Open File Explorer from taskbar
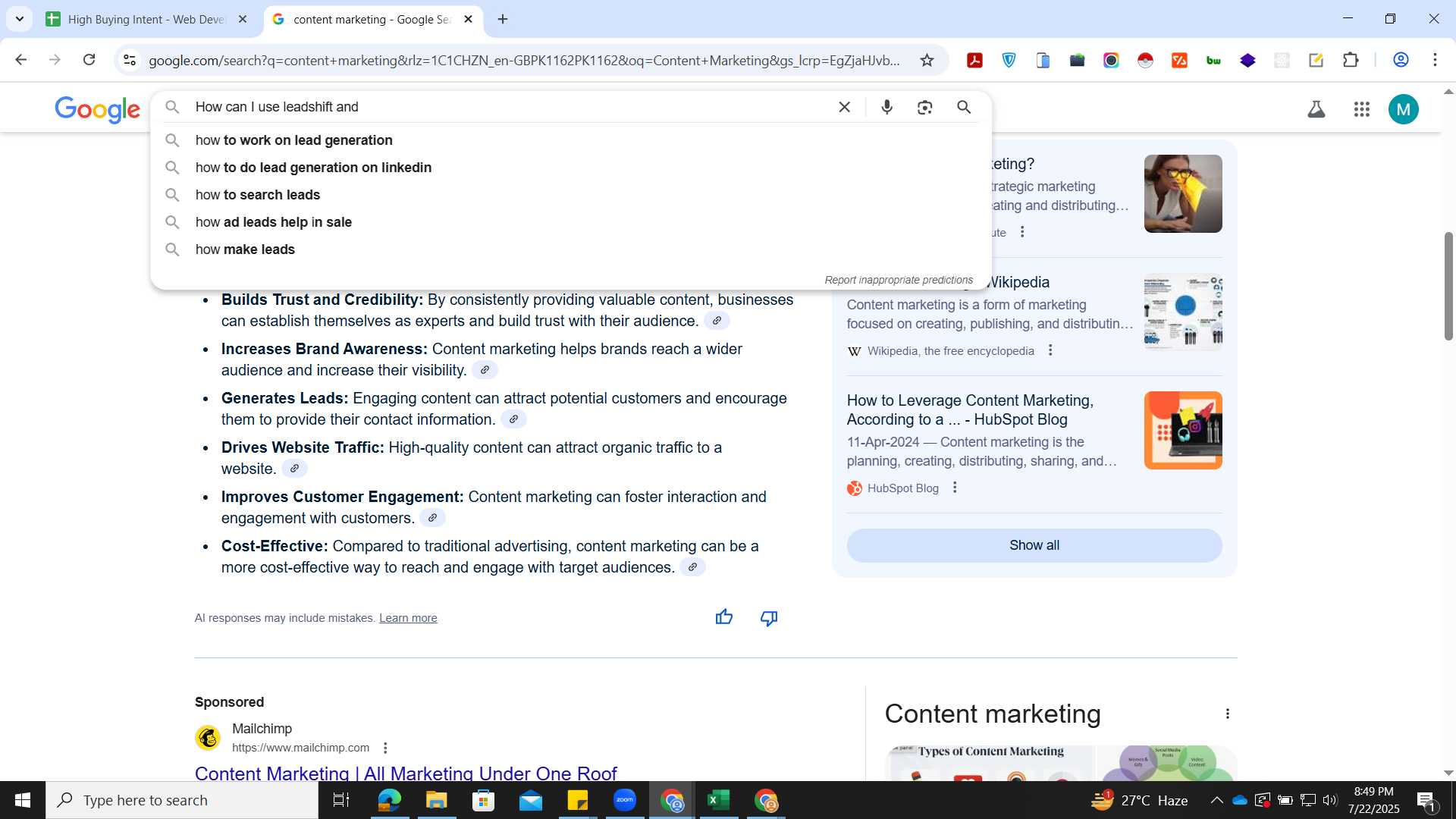The height and width of the screenshot is (819, 1456). pyautogui.click(x=436, y=800)
